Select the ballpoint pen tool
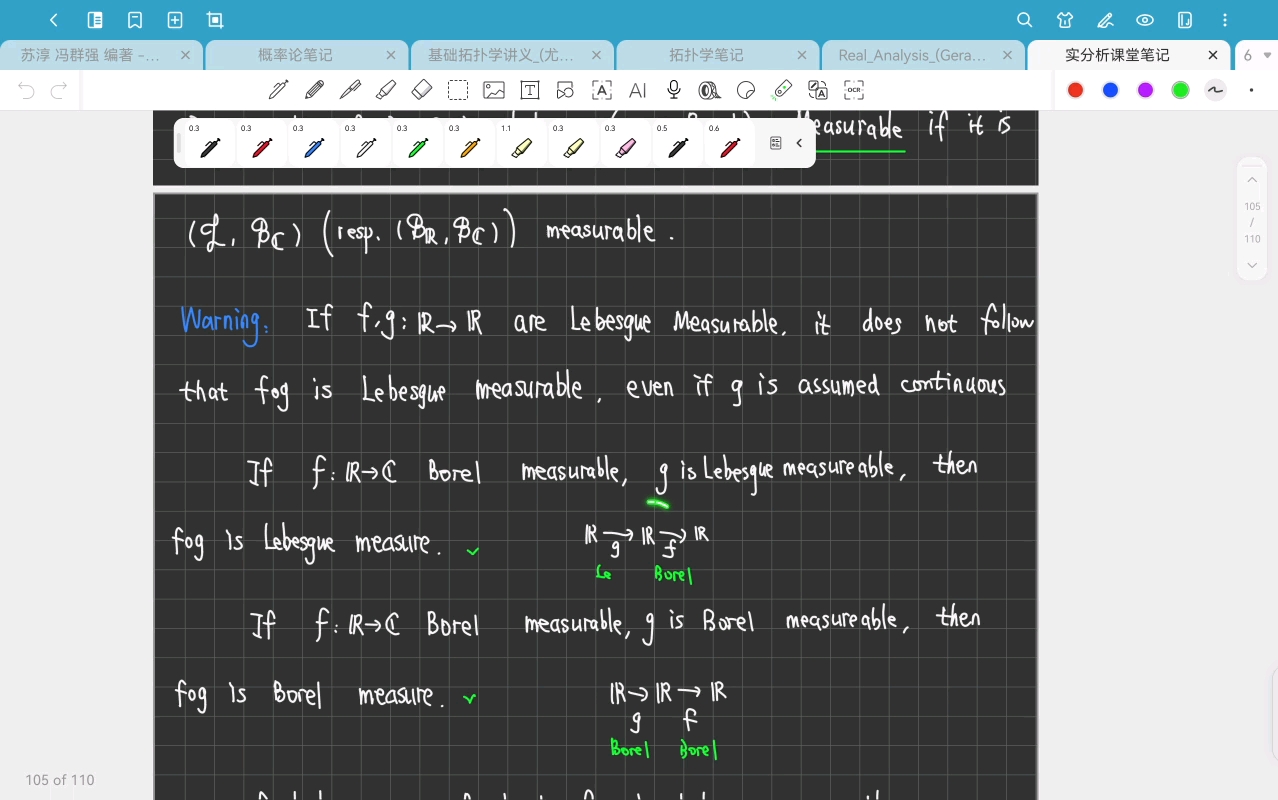 350,90
